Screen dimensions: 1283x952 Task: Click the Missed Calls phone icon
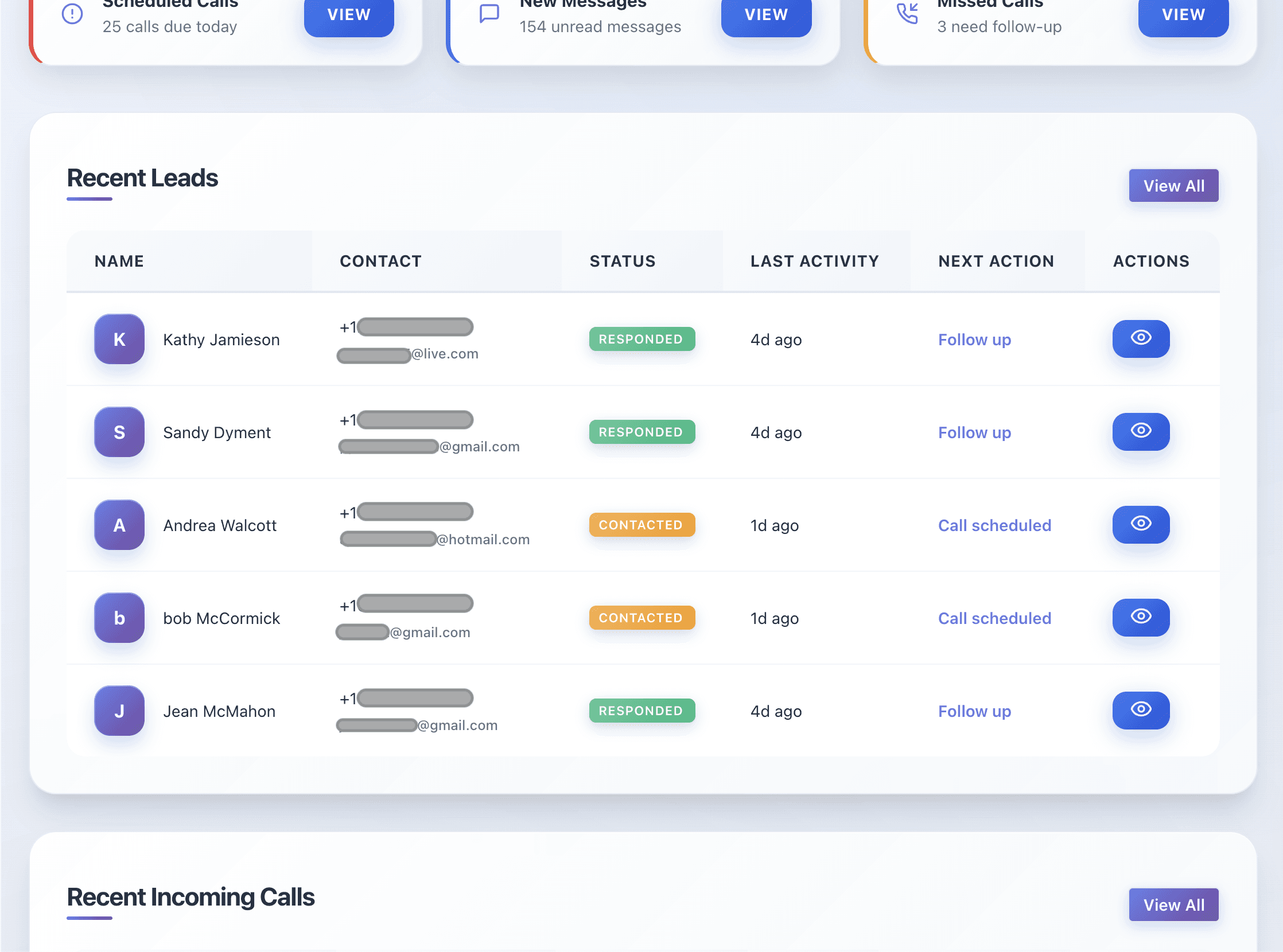[x=907, y=14]
